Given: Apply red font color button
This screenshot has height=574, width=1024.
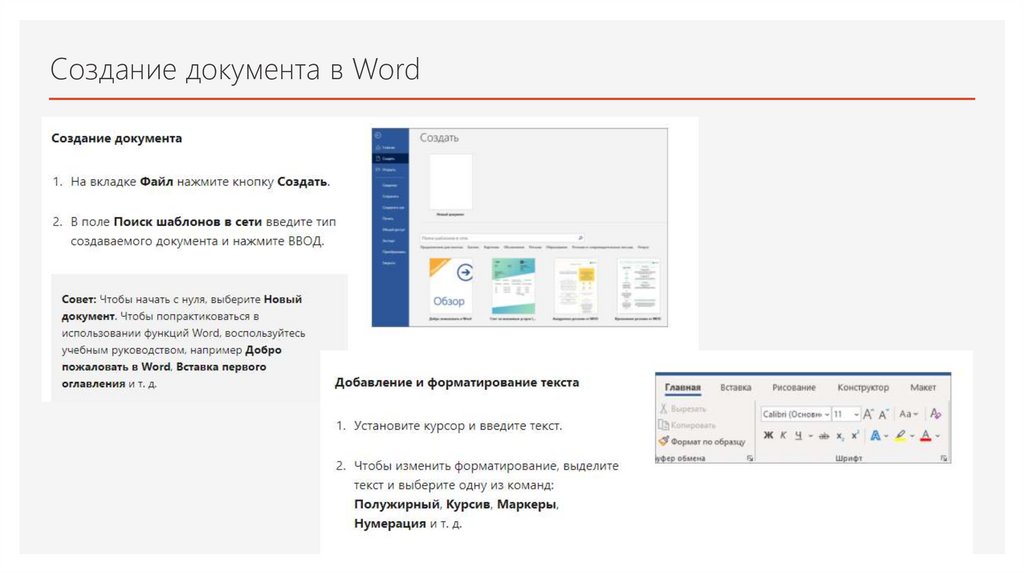Looking at the screenshot, I should tap(925, 436).
